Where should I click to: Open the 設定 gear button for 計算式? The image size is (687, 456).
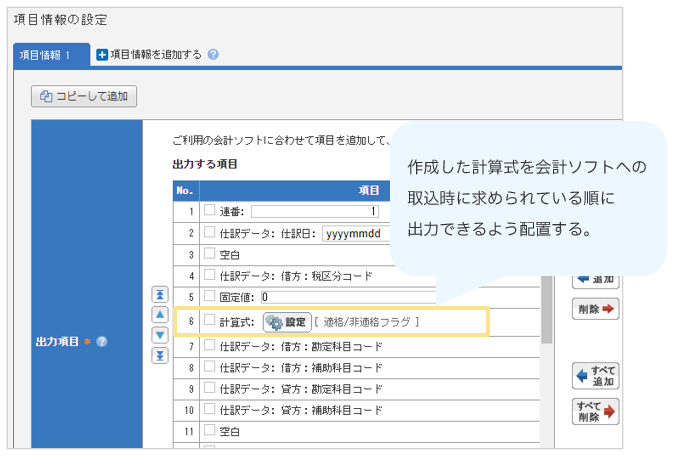pos(287,322)
